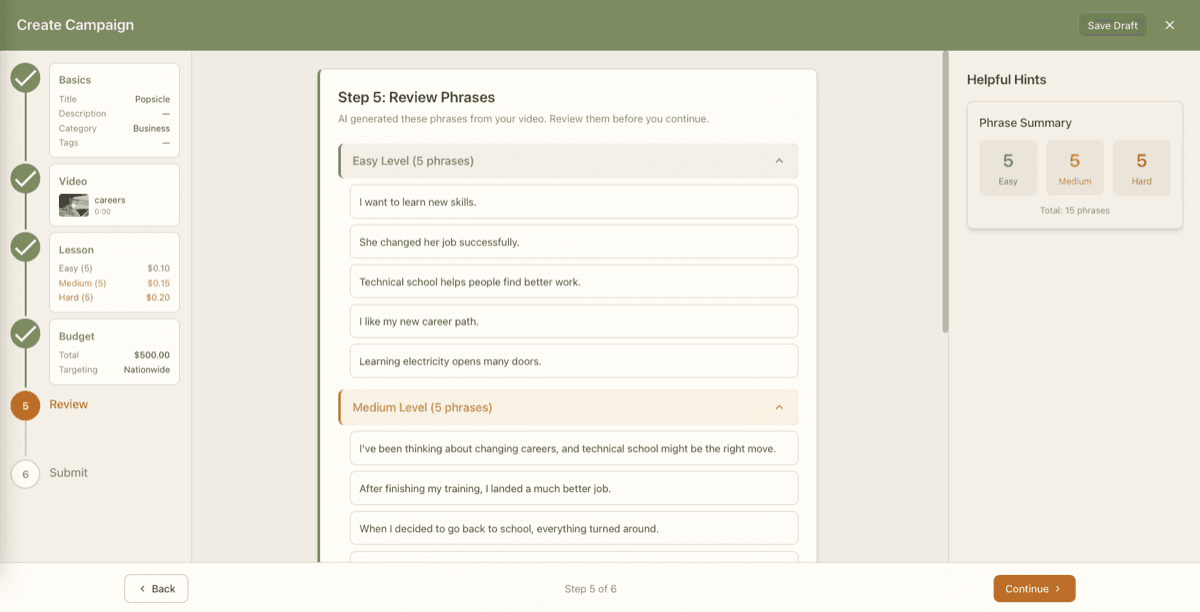Edit phrase 'I like my new career path.'
The height and width of the screenshot is (612, 1200).
(574, 322)
